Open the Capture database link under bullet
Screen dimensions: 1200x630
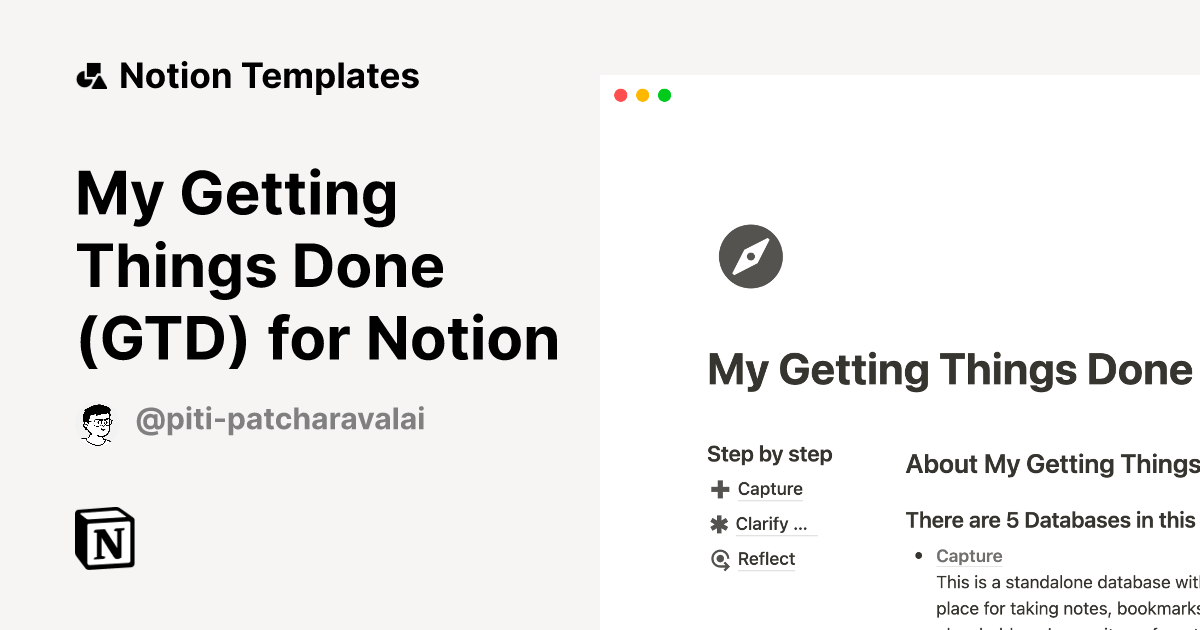click(968, 555)
